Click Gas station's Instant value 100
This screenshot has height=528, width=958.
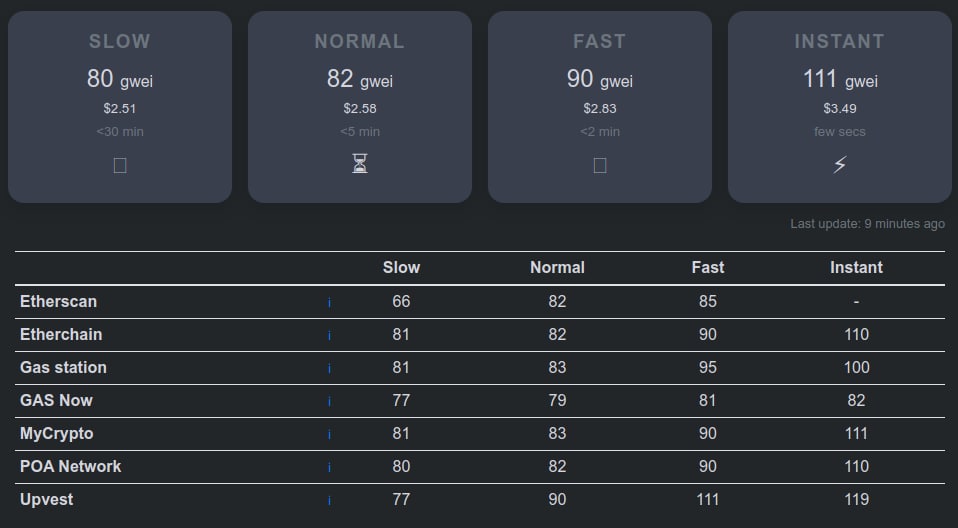(857, 367)
